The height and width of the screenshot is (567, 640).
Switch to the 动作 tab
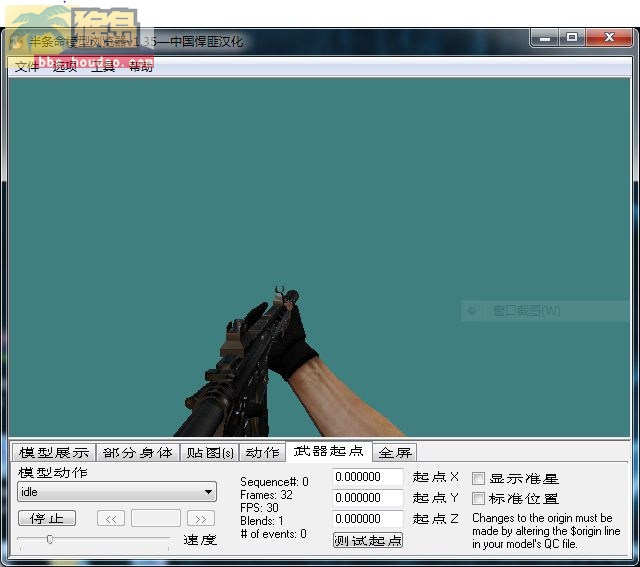tap(262, 452)
